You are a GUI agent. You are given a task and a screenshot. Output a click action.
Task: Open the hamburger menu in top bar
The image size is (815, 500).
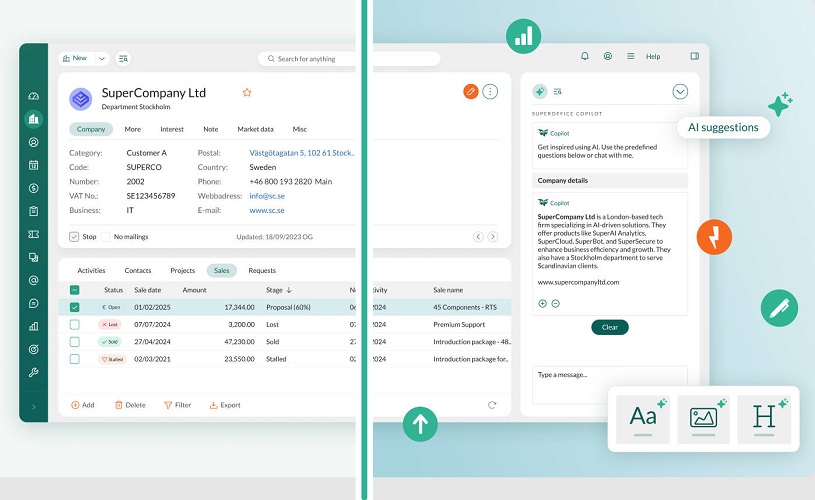point(630,56)
